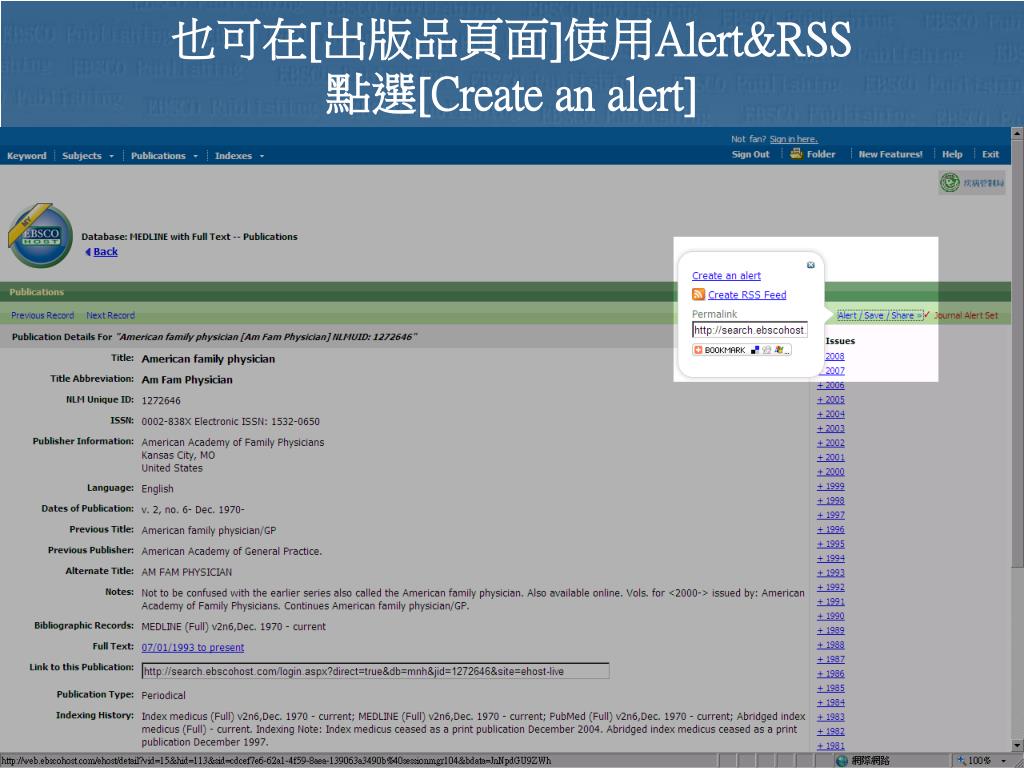Click the Create RSS Feed link

747,295
